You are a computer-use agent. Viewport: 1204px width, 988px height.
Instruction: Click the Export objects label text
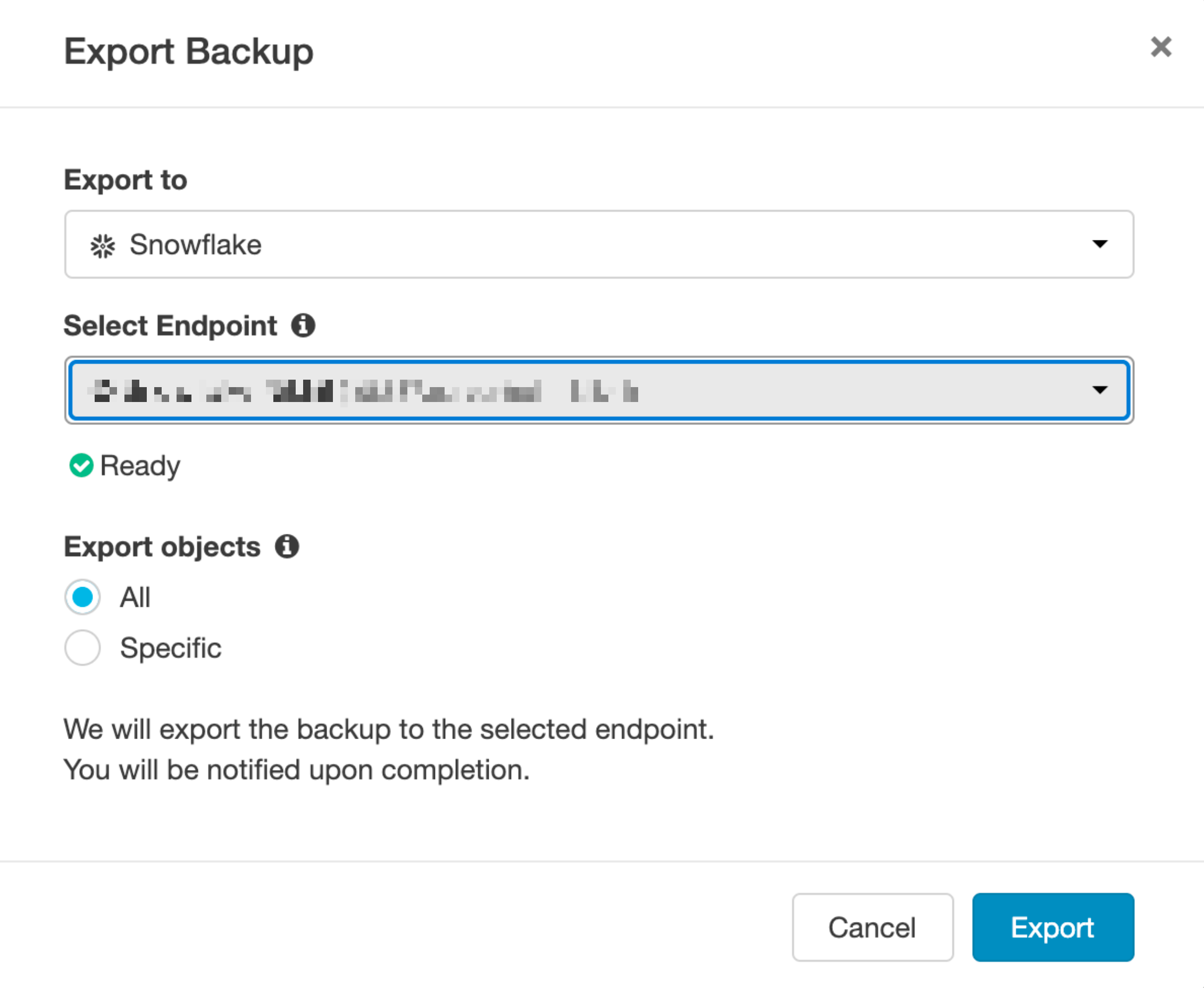[x=162, y=546]
